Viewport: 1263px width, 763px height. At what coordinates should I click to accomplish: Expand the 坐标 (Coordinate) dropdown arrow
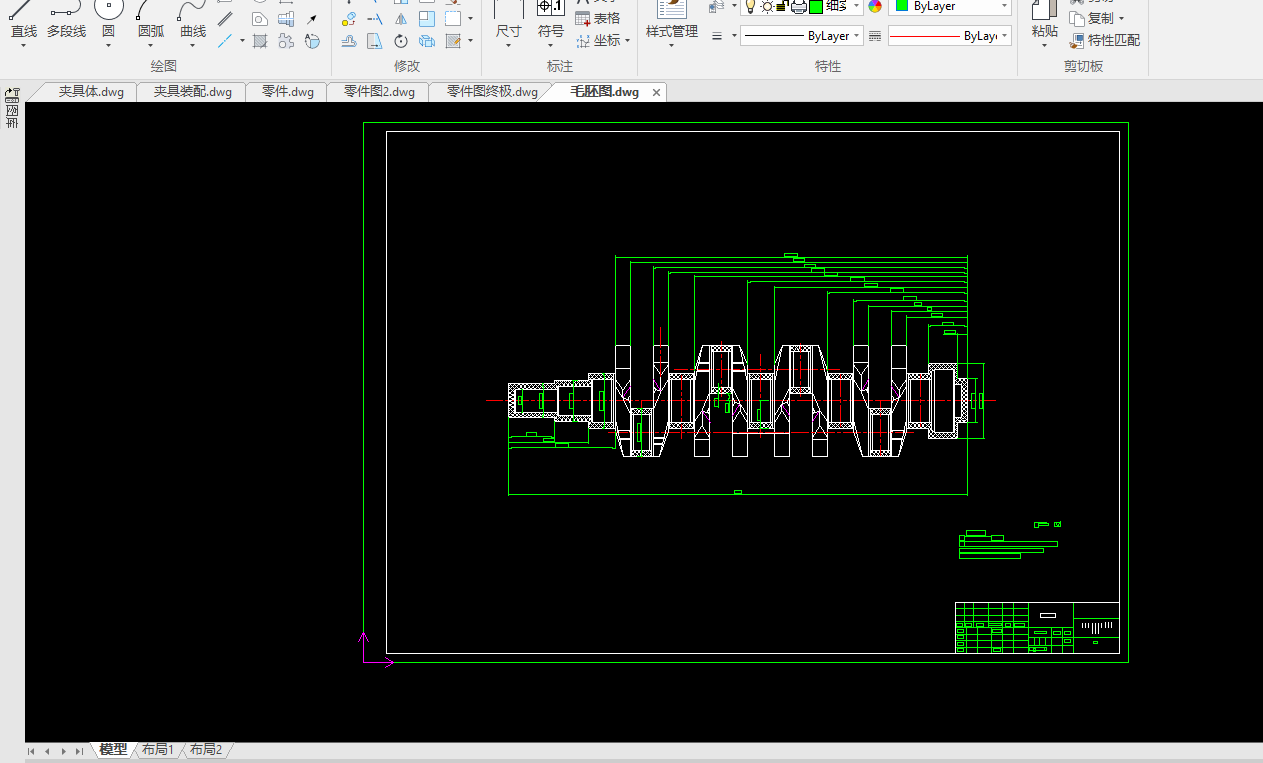(x=628, y=41)
